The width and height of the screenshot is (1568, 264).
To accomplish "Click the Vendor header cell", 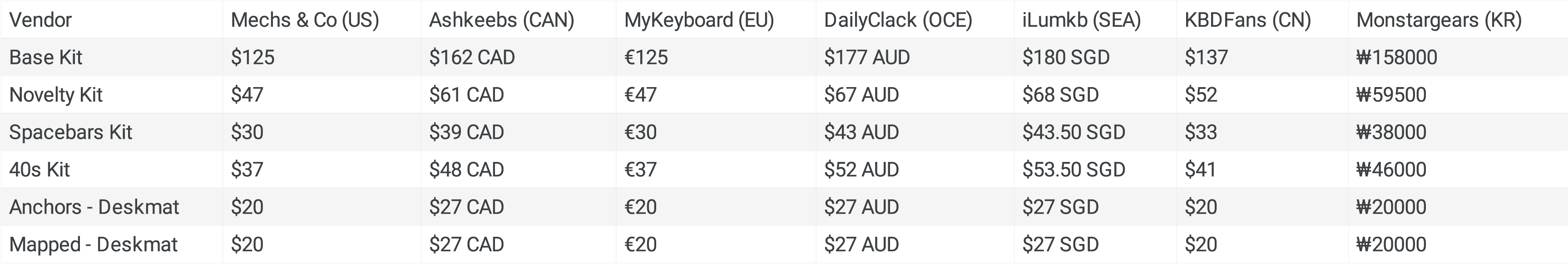I will coord(41,20).
